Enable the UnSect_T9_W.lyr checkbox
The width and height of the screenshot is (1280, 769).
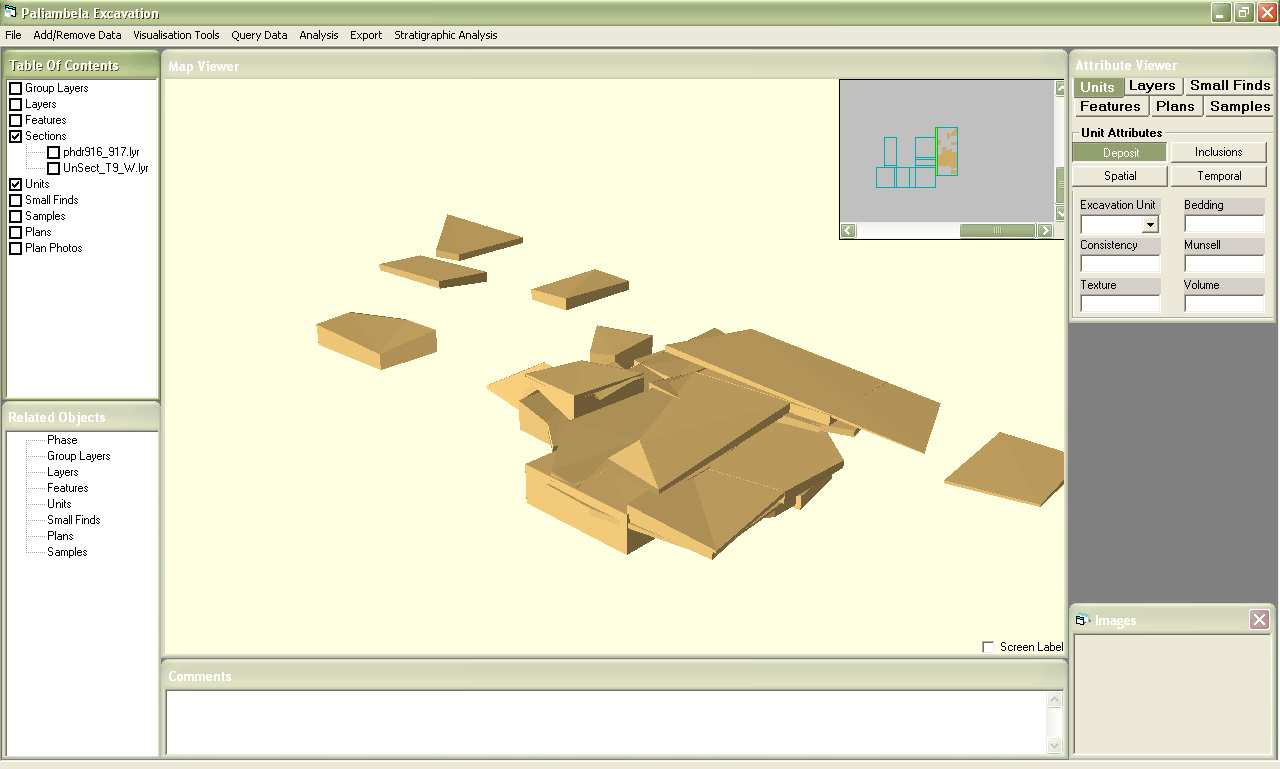[x=54, y=168]
